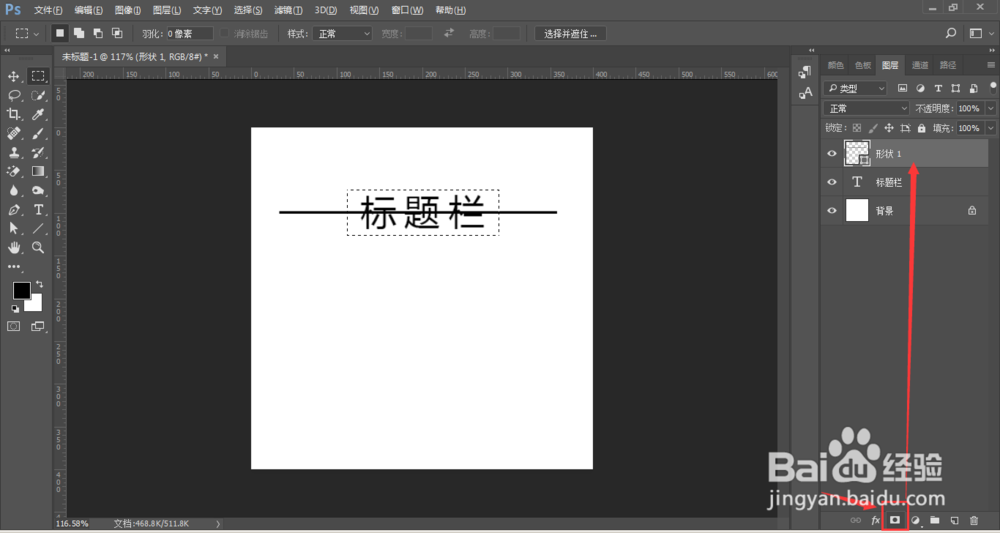Select the Rectangular Marquee tool
The height and width of the screenshot is (533, 1000).
[38, 77]
